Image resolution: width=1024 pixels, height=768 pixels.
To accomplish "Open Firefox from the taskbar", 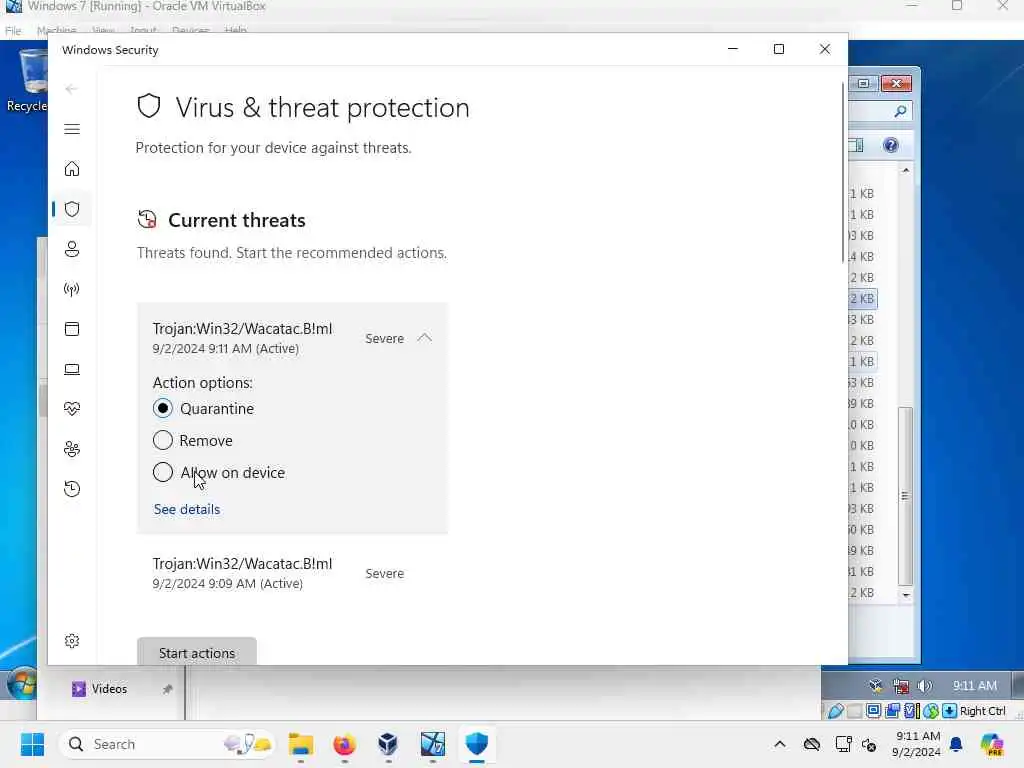I will tap(345, 744).
